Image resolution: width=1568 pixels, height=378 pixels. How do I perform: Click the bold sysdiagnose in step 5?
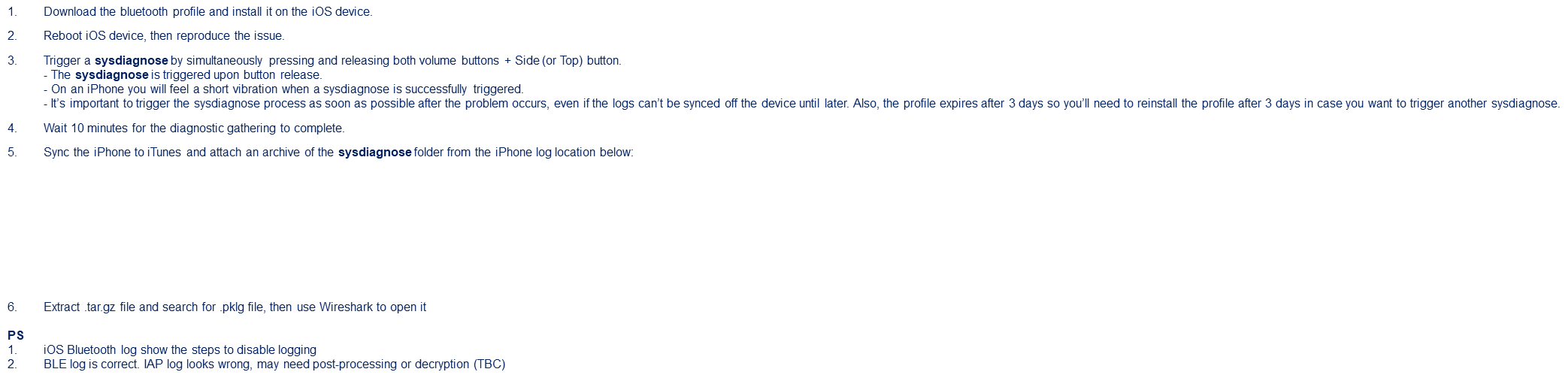point(375,153)
